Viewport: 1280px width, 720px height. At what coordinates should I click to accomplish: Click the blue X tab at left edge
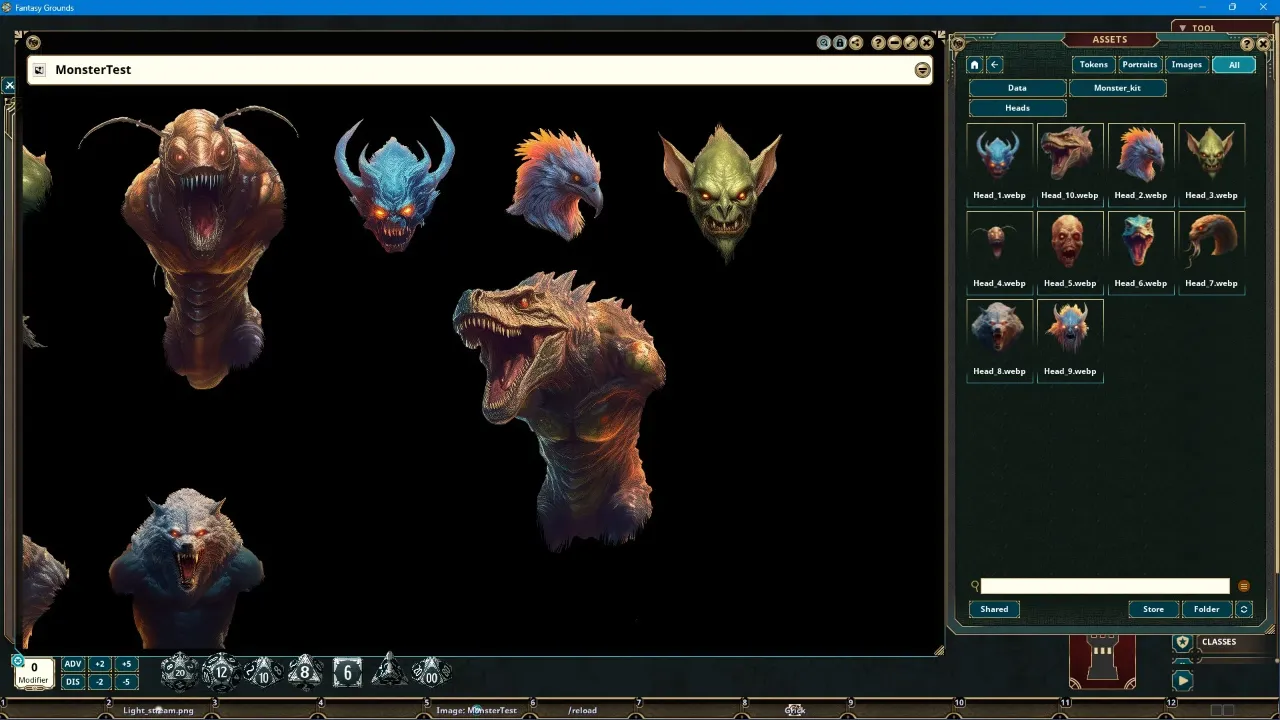(9, 86)
